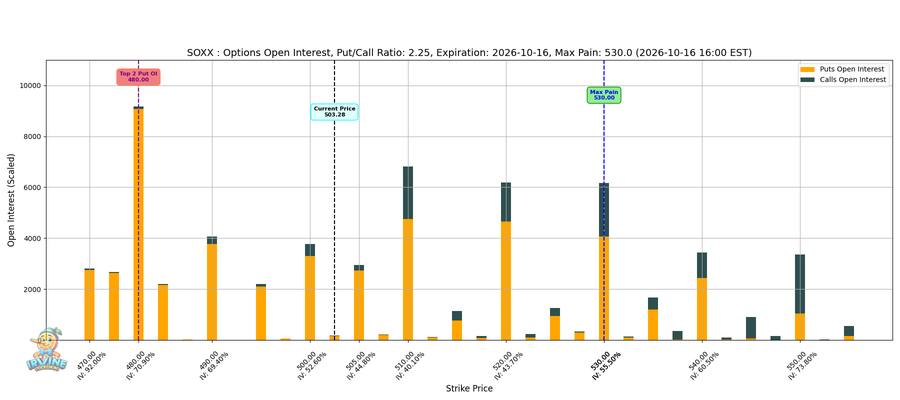
Task: Click the orange puts segment at strike 510
Action: 408,279
